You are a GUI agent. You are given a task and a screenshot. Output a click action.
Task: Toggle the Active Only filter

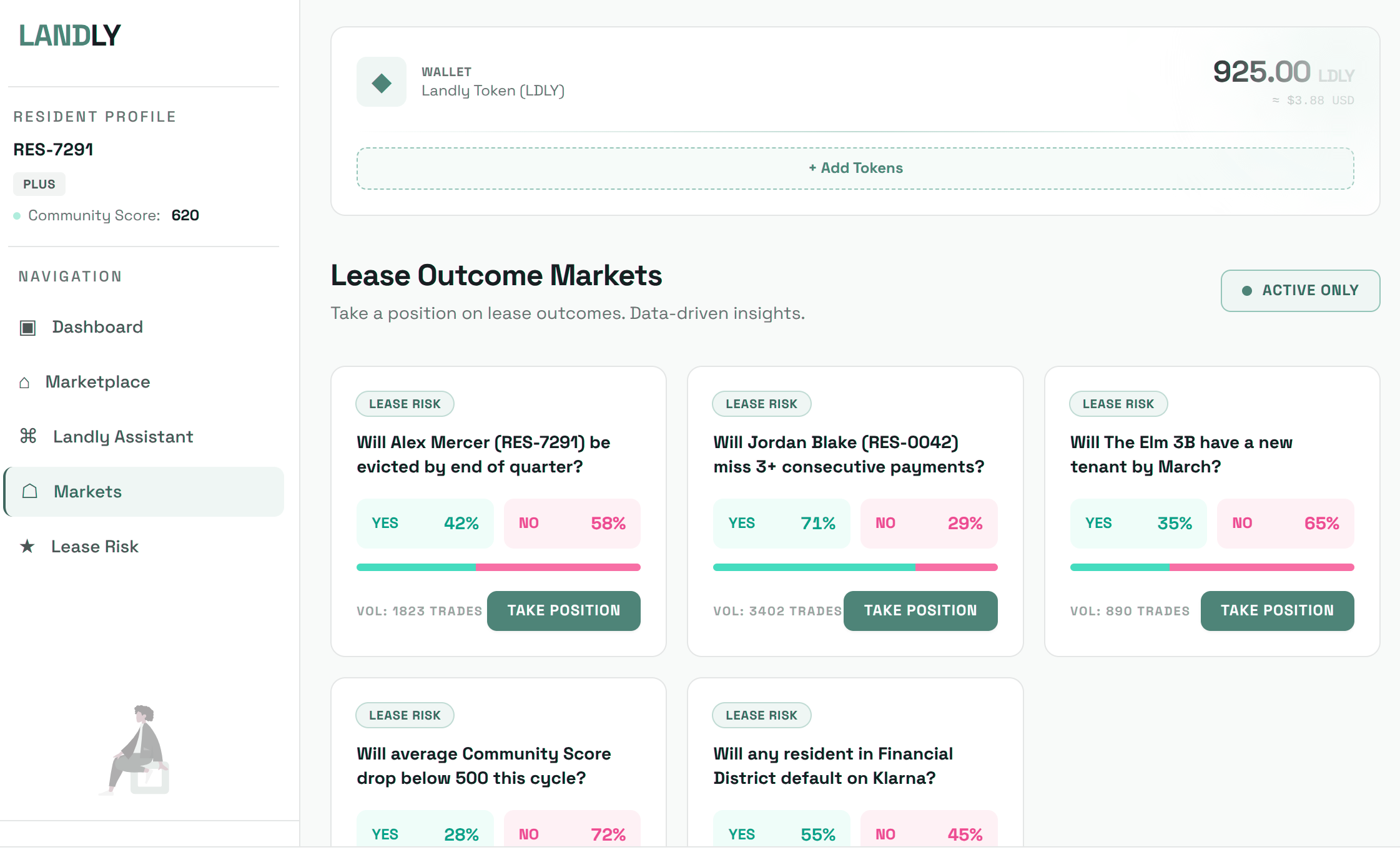[1299, 291]
